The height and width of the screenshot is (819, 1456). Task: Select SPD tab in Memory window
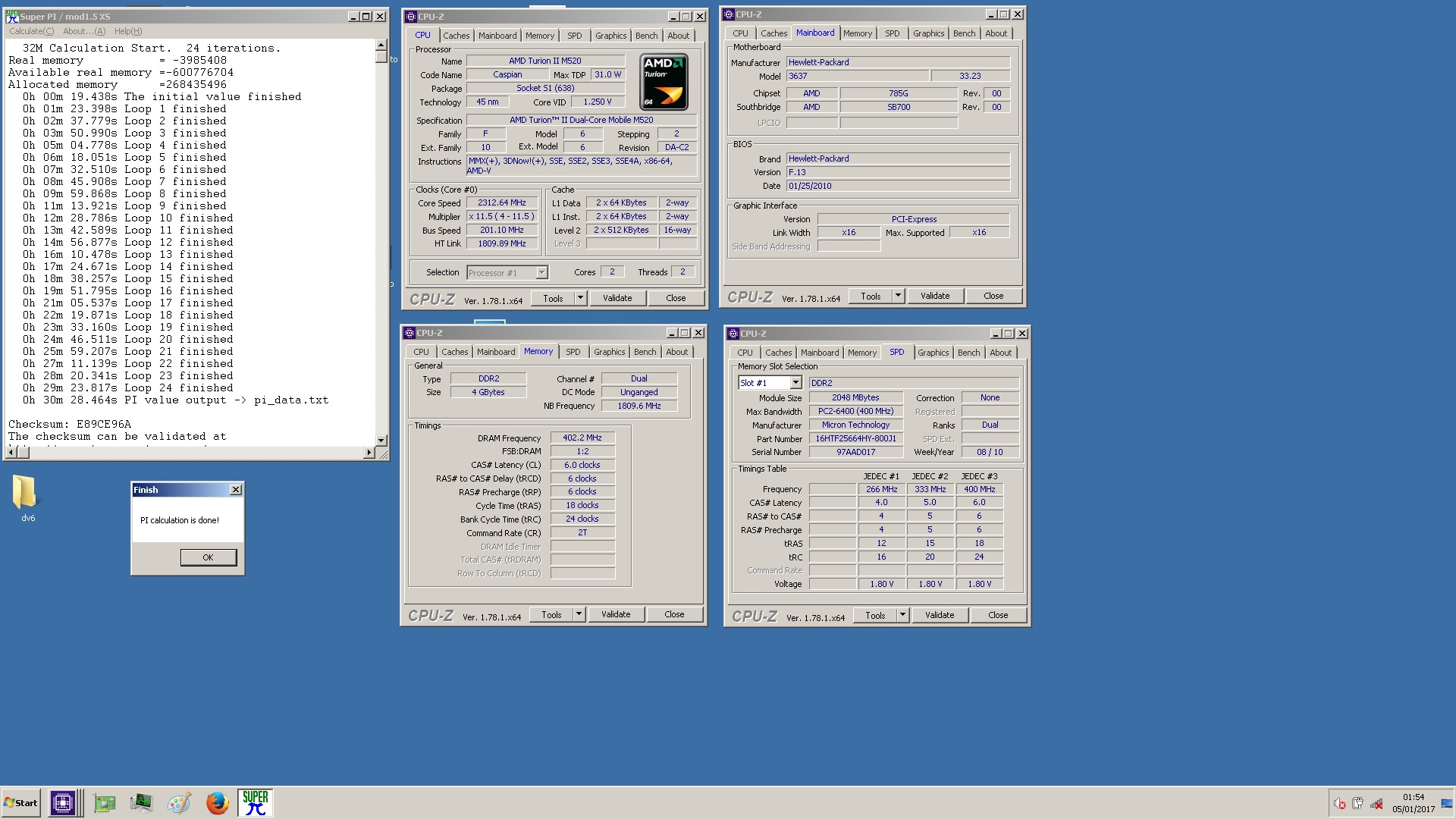573,352
